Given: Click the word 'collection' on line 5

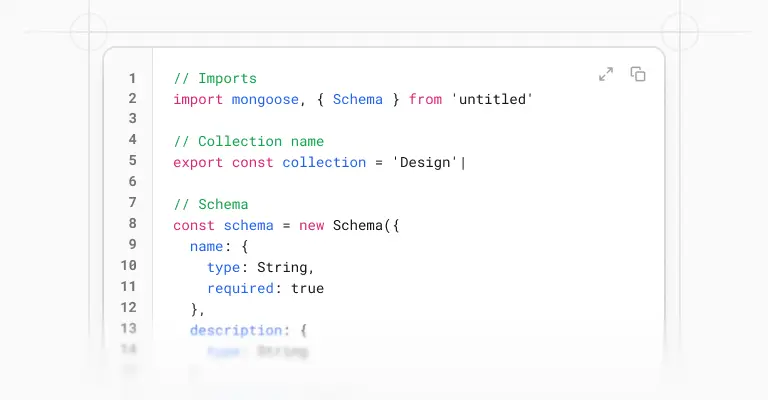Looking at the screenshot, I should (324, 163).
